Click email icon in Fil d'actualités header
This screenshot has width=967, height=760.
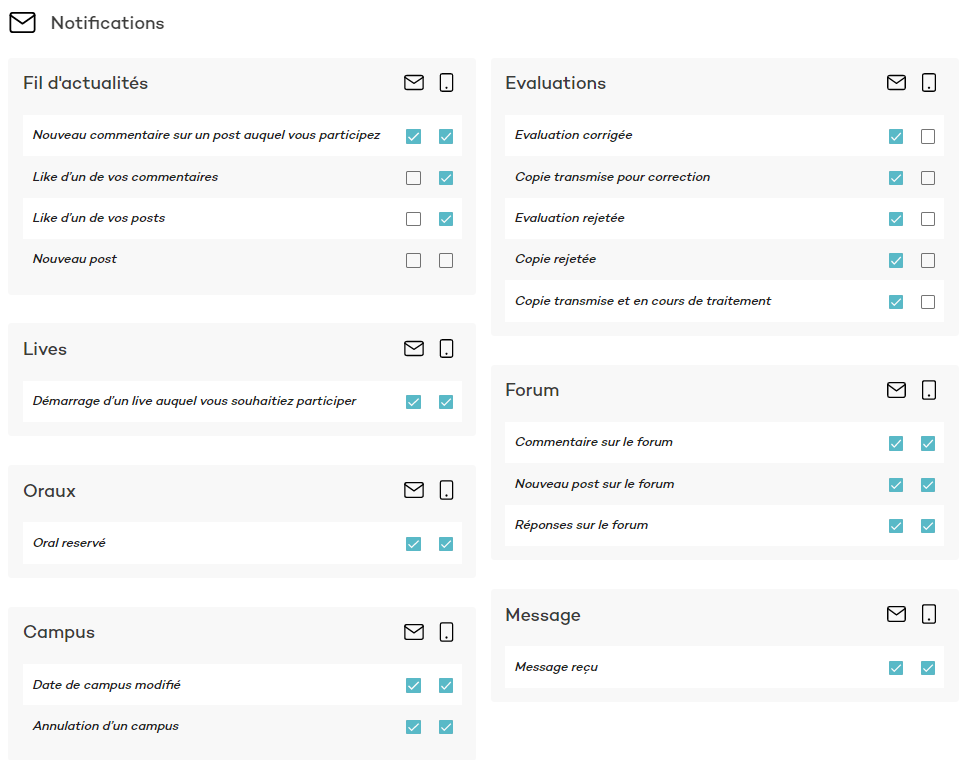point(414,83)
